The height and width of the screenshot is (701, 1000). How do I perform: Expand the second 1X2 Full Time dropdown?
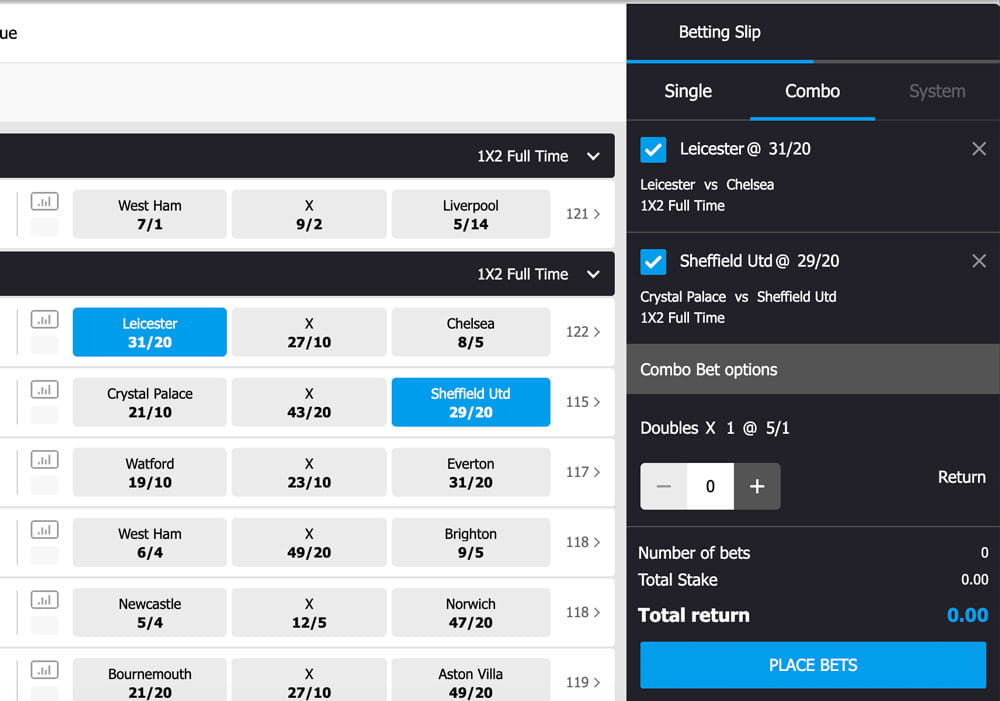pyautogui.click(x=539, y=274)
